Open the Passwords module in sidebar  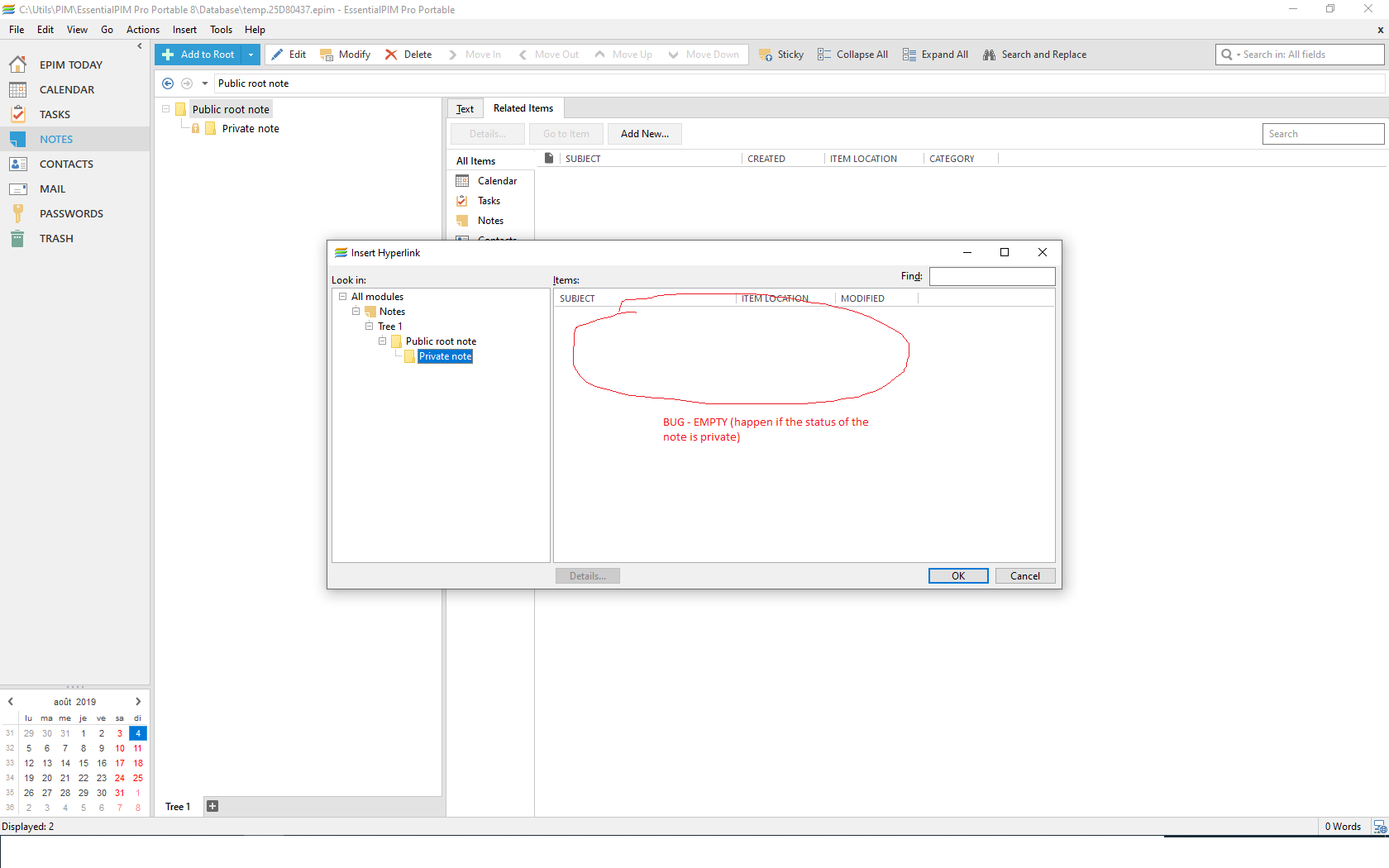[x=71, y=213]
